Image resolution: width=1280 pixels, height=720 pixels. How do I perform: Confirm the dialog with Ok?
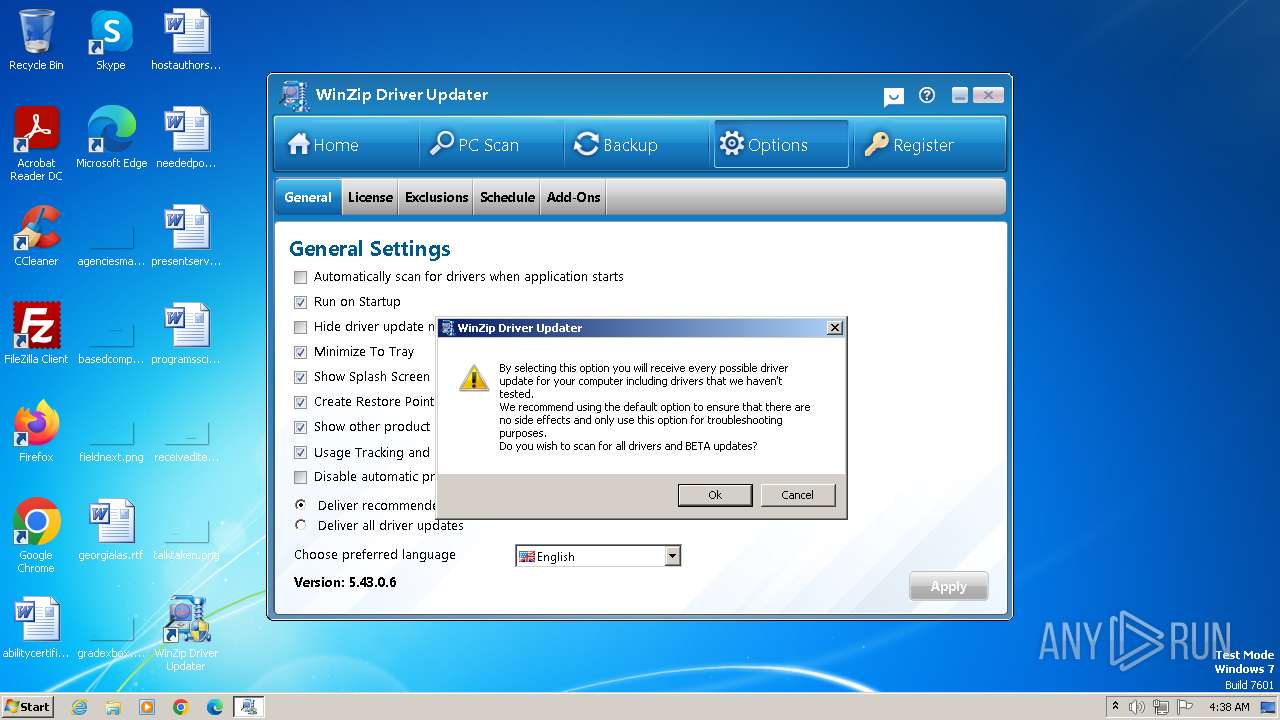pos(715,495)
